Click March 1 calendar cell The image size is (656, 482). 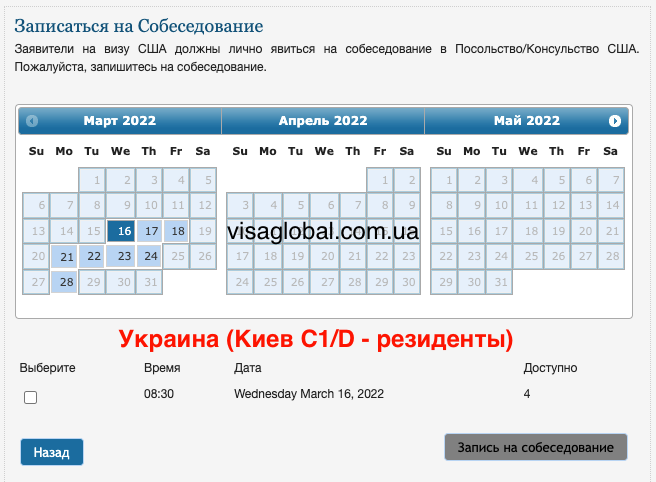[x=92, y=180]
